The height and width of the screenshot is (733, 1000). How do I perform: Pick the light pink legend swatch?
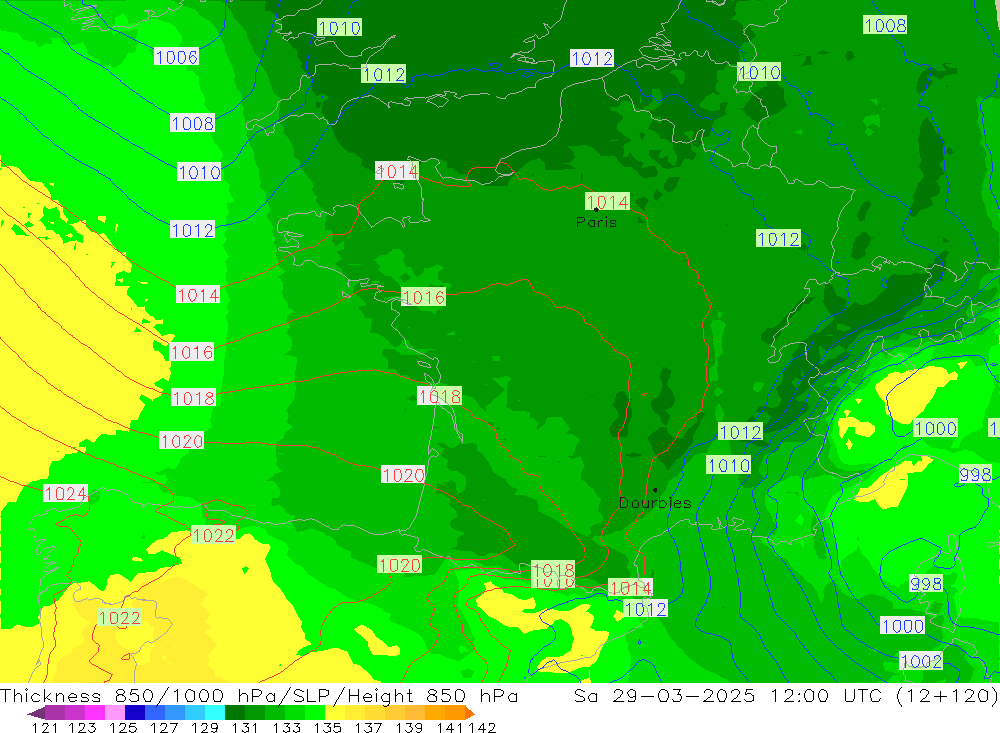pos(115,713)
